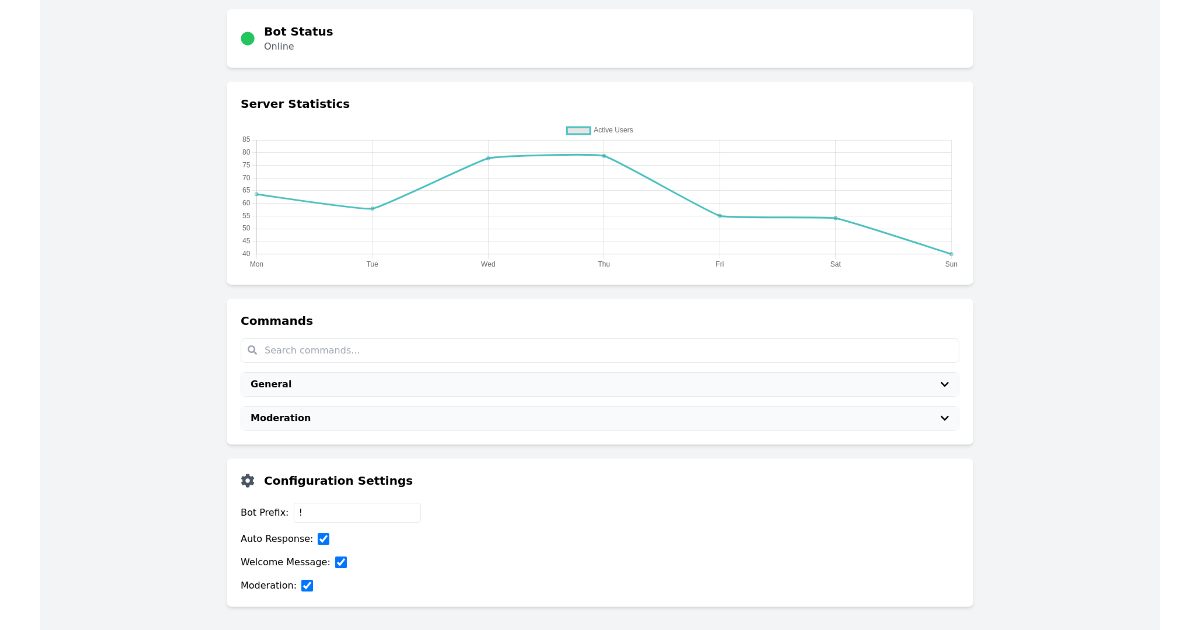Click the Mon axis label on the chart
The width and height of the screenshot is (1200, 630).
(x=256, y=264)
